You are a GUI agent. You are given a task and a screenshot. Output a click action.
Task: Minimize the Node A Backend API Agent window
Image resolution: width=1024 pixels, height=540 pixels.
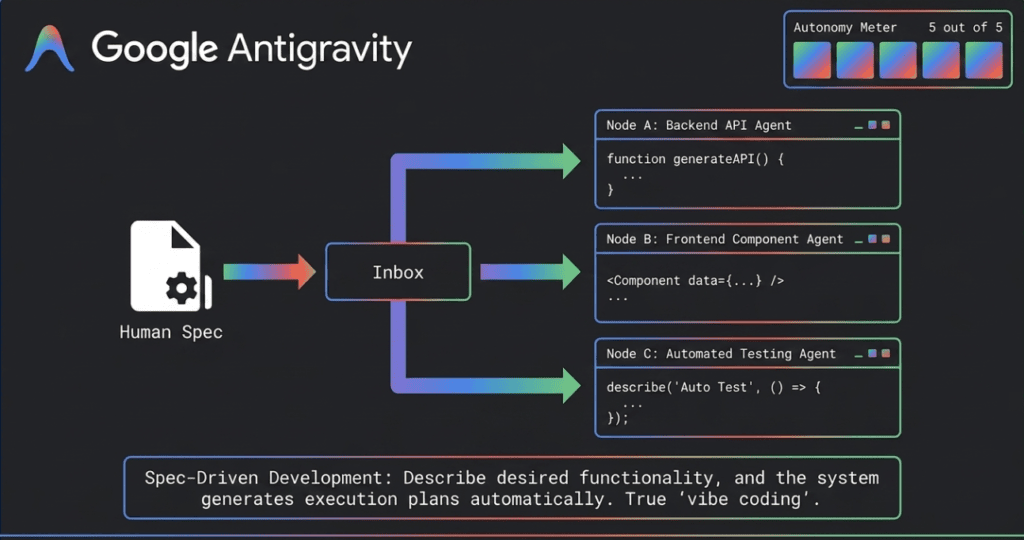(x=859, y=127)
